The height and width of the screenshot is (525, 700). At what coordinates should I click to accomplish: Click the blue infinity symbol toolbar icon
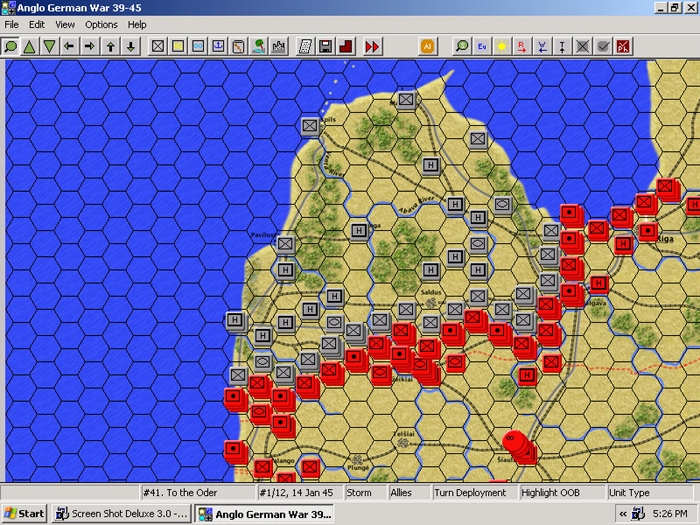point(198,46)
